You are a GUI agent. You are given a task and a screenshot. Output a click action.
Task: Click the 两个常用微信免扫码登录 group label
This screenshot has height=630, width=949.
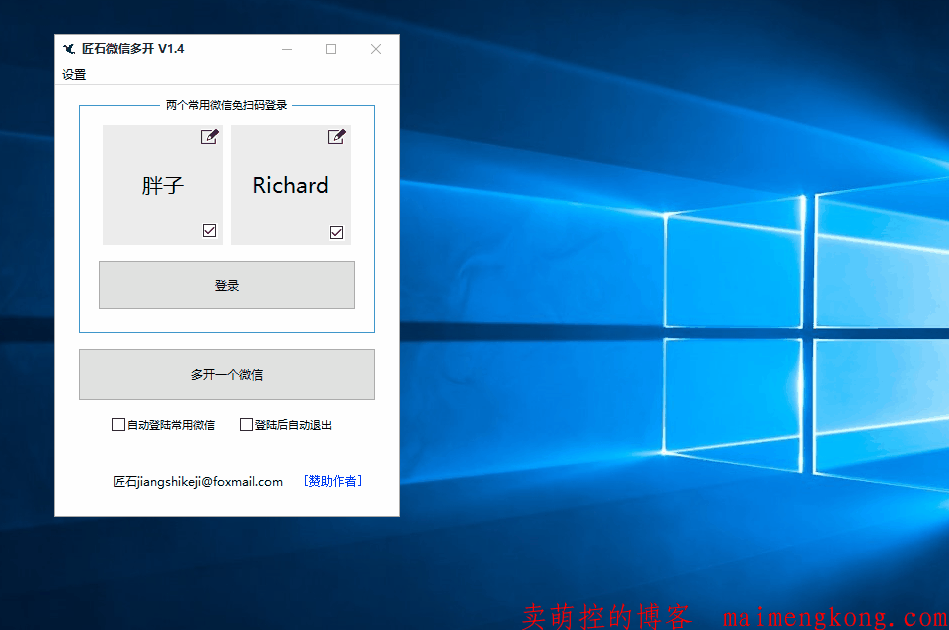click(x=227, y=105)
